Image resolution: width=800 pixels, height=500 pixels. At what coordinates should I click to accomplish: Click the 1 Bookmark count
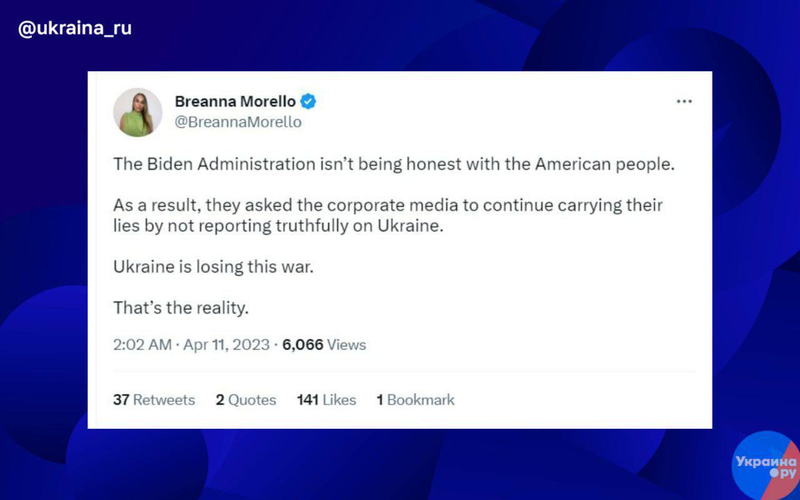pyautogui.click(x=415, y=400)
